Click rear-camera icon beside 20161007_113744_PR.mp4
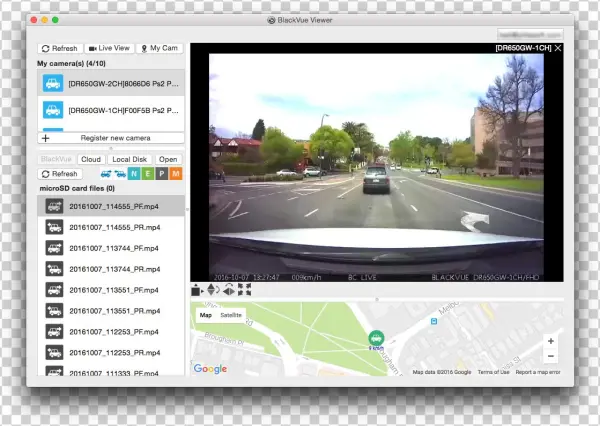Viewport: 600px width, 426px height. click(54, 269)
